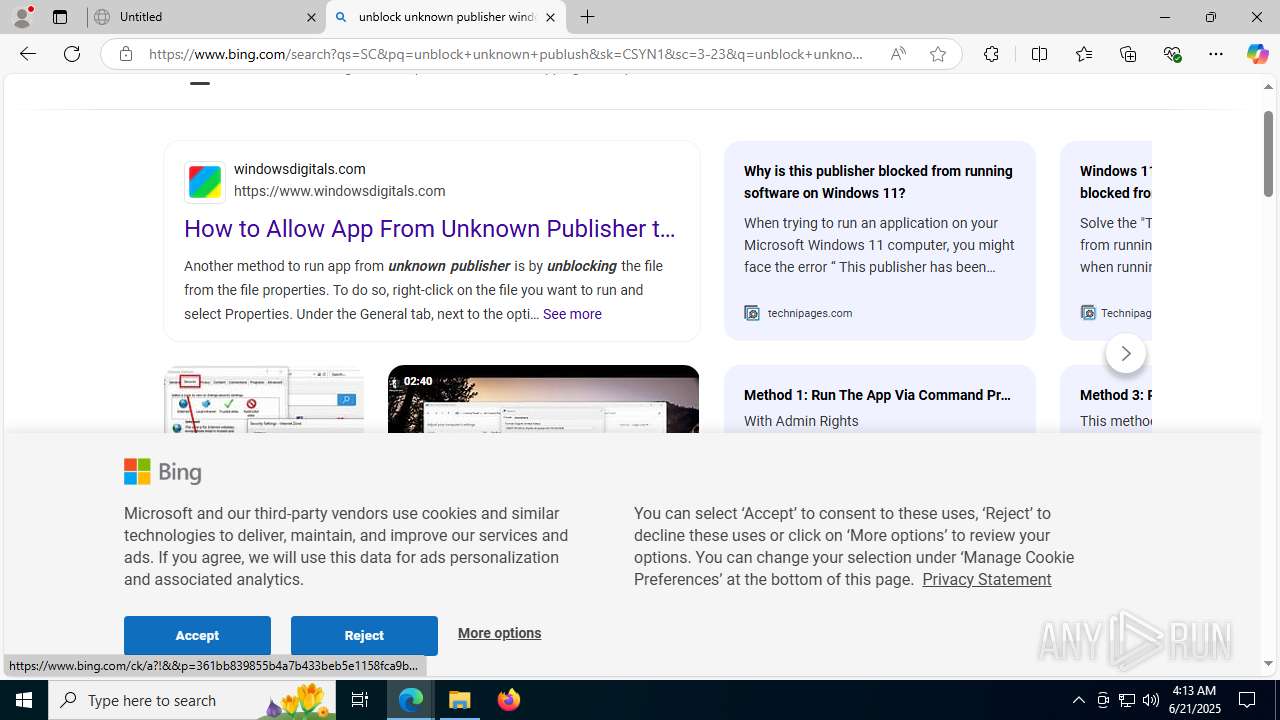
Task: Click the address bar URL field
Action: (x=505, y=54)
